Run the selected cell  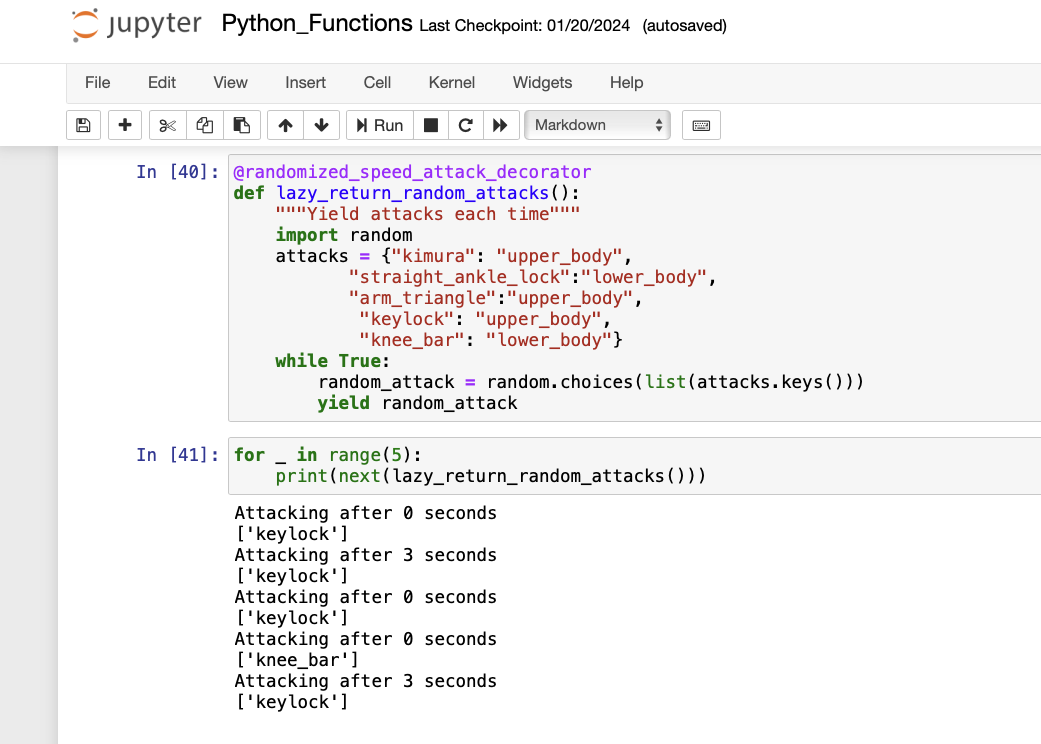pos(380,125)
